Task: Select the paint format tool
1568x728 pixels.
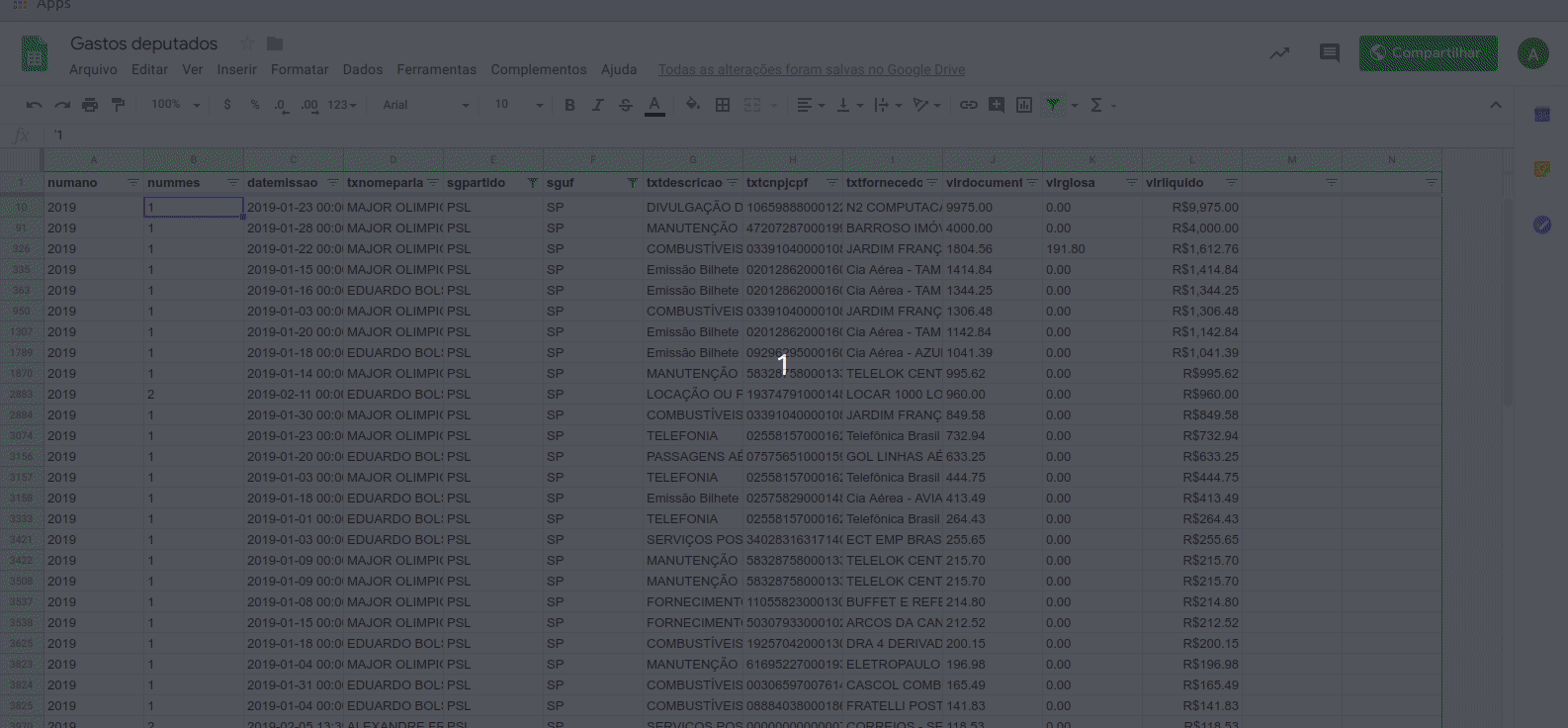Action: click(x=118, y=105)
